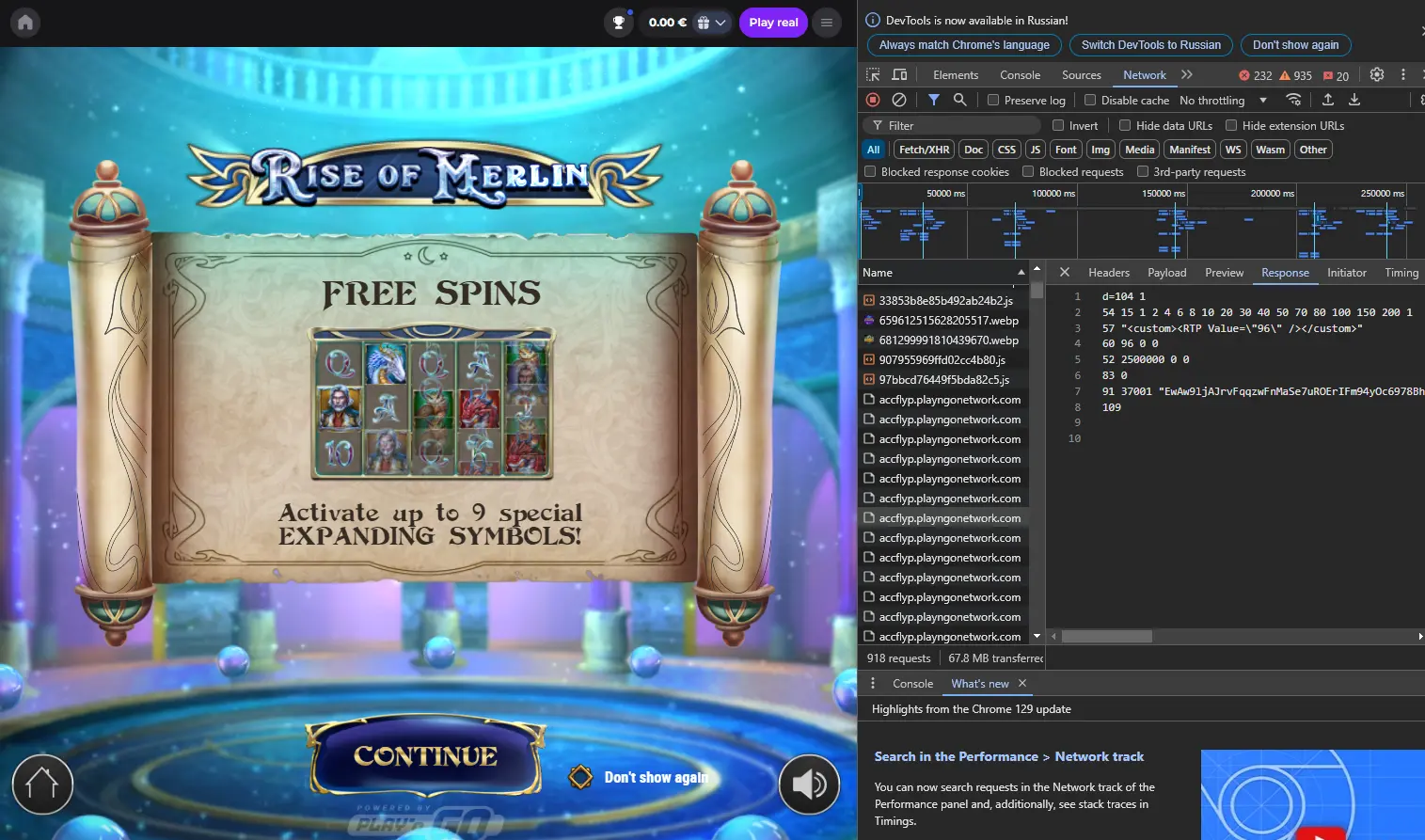Image resolution: width=1425 pixels, height=840 pixels.
Task: Select the All filter type
Action: pos(874,150)
